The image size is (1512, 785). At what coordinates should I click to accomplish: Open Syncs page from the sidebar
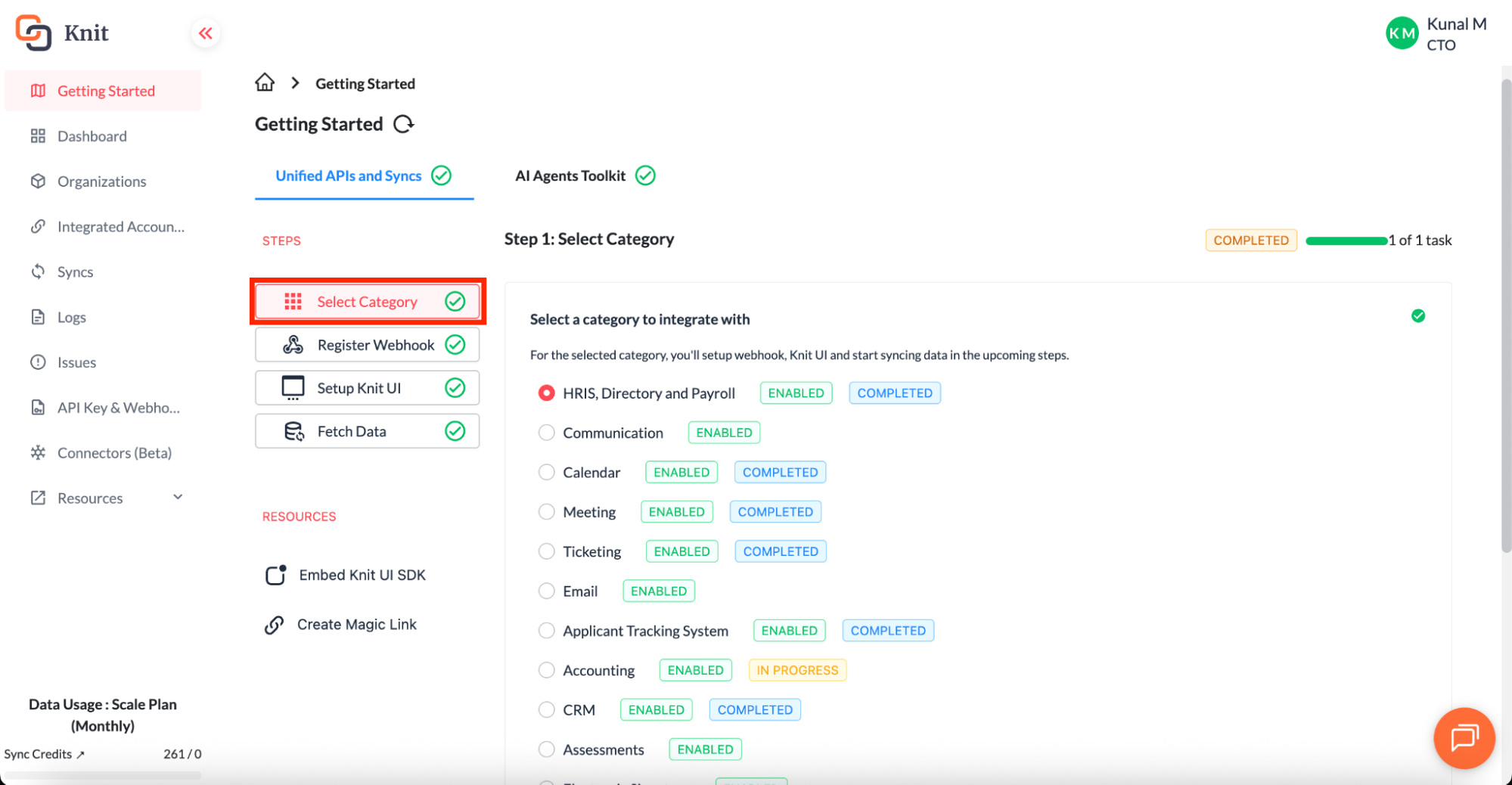point(103,271)
